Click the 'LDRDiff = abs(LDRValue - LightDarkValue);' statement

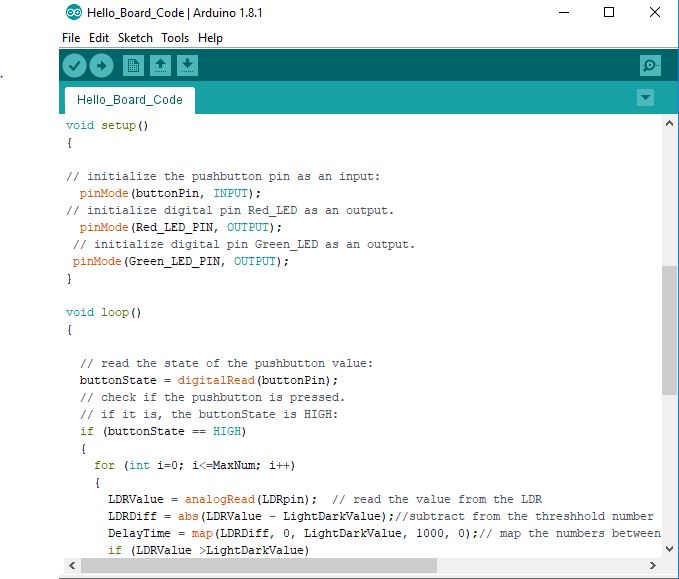[251, 516]
